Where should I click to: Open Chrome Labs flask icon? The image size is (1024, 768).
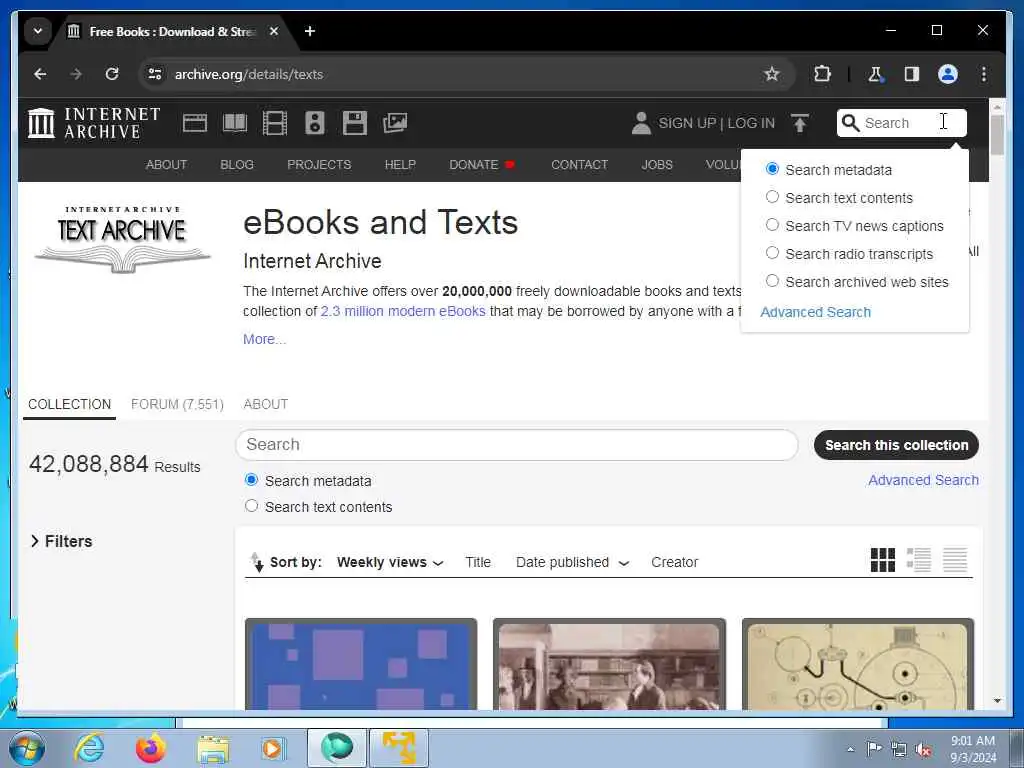[875, 74]
